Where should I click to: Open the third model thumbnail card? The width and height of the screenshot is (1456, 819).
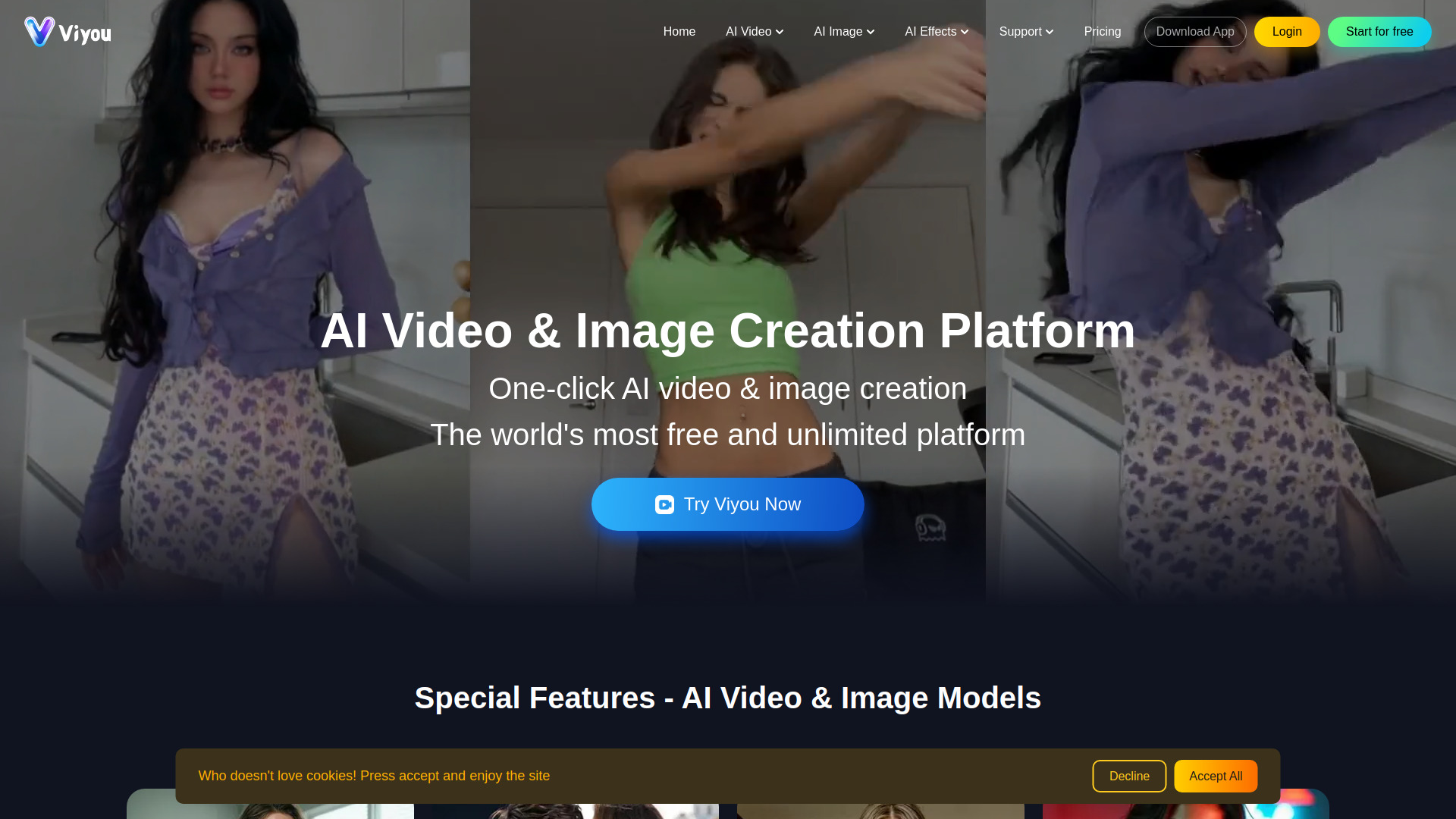click(x=880, y=811)
